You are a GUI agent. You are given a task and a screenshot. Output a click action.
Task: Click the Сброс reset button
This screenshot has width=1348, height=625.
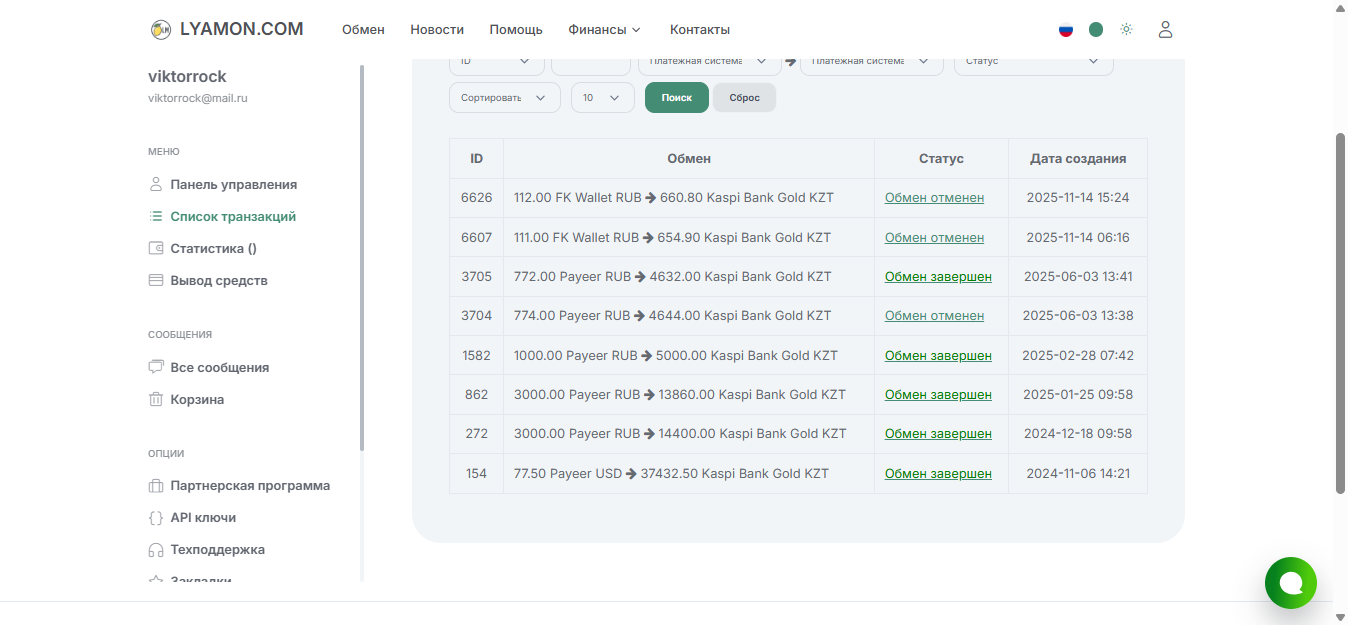(745, 98)
